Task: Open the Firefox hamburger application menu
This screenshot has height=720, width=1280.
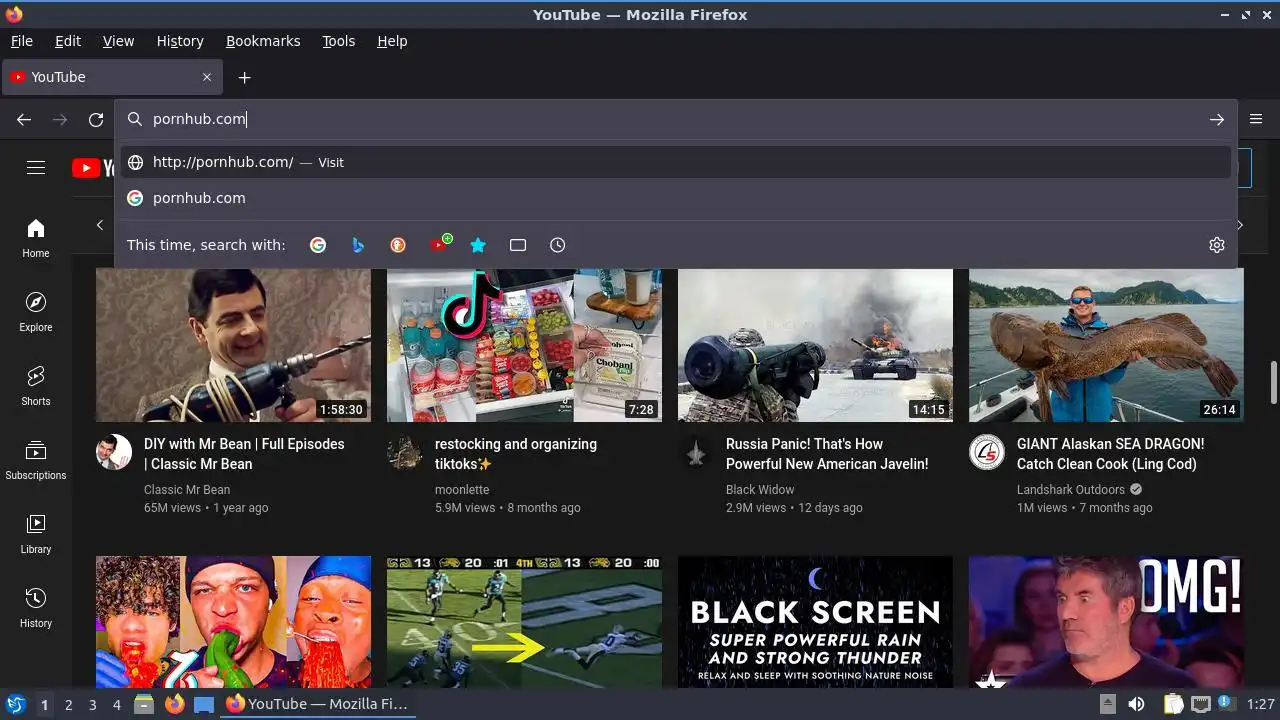Action: click(x=1257, y=119)
